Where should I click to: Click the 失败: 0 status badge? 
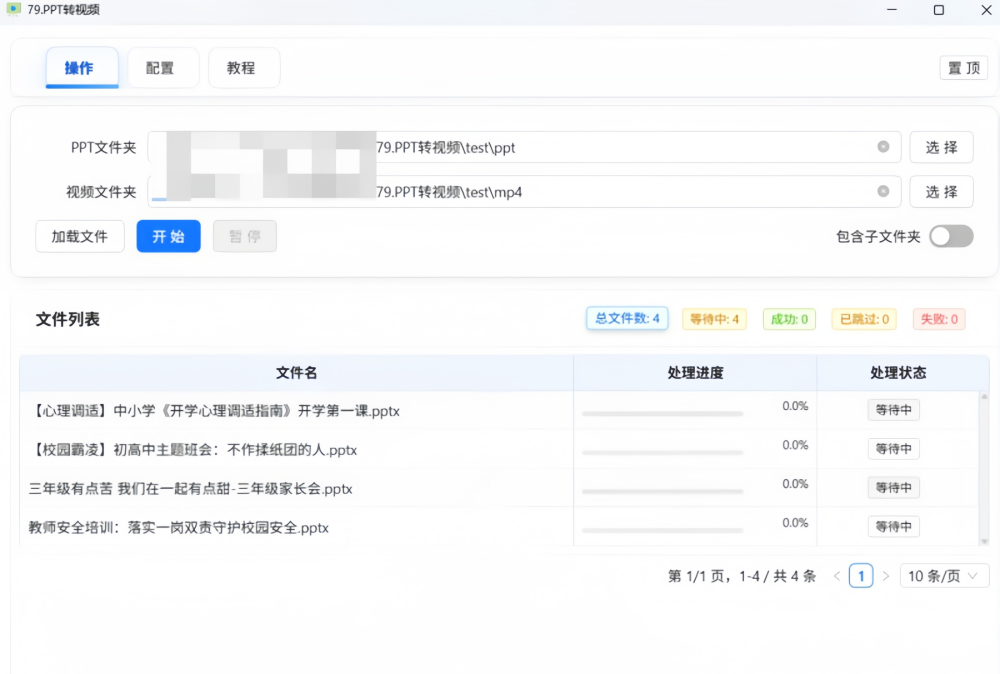tap(938, 319)
